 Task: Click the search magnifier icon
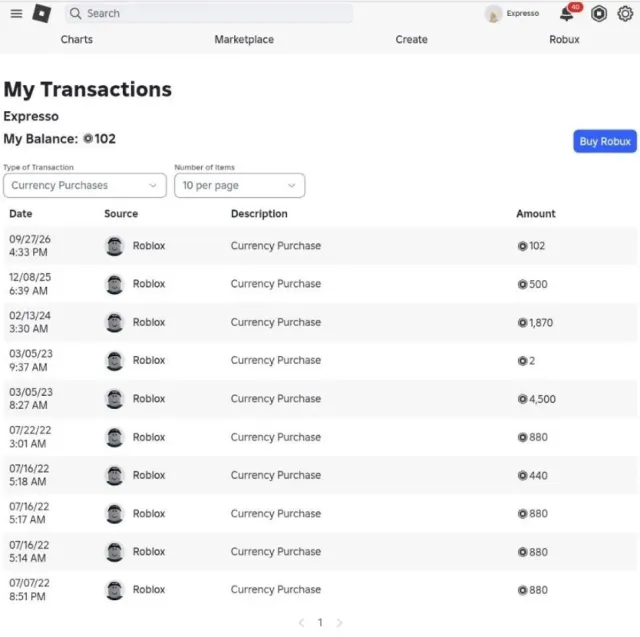pyautogui.click(x=75, y=13)
